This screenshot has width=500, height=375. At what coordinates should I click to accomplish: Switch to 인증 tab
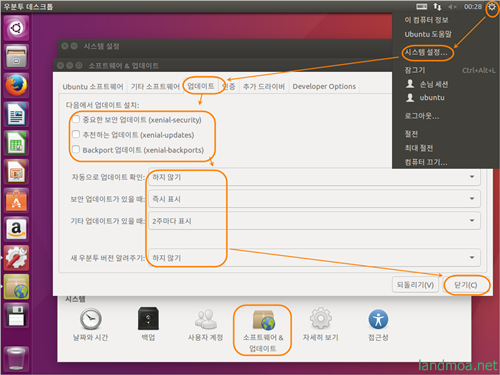point(229,87)
